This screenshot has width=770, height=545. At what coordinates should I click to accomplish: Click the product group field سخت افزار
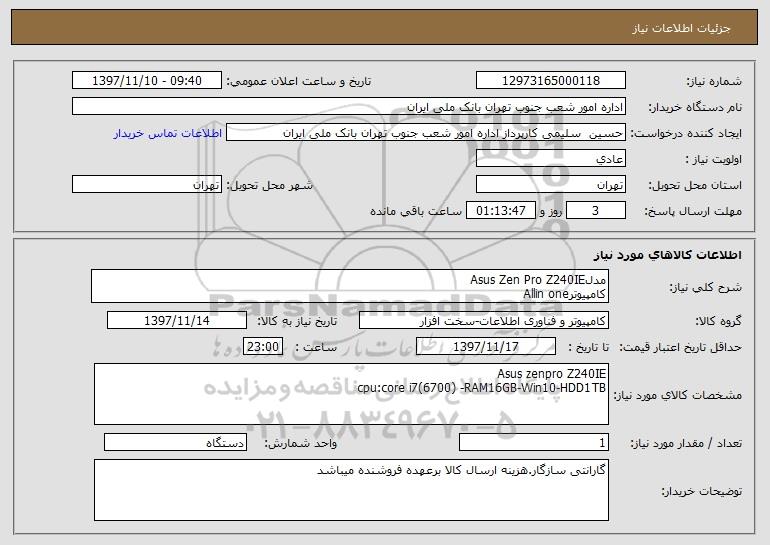tap(484, 321)
